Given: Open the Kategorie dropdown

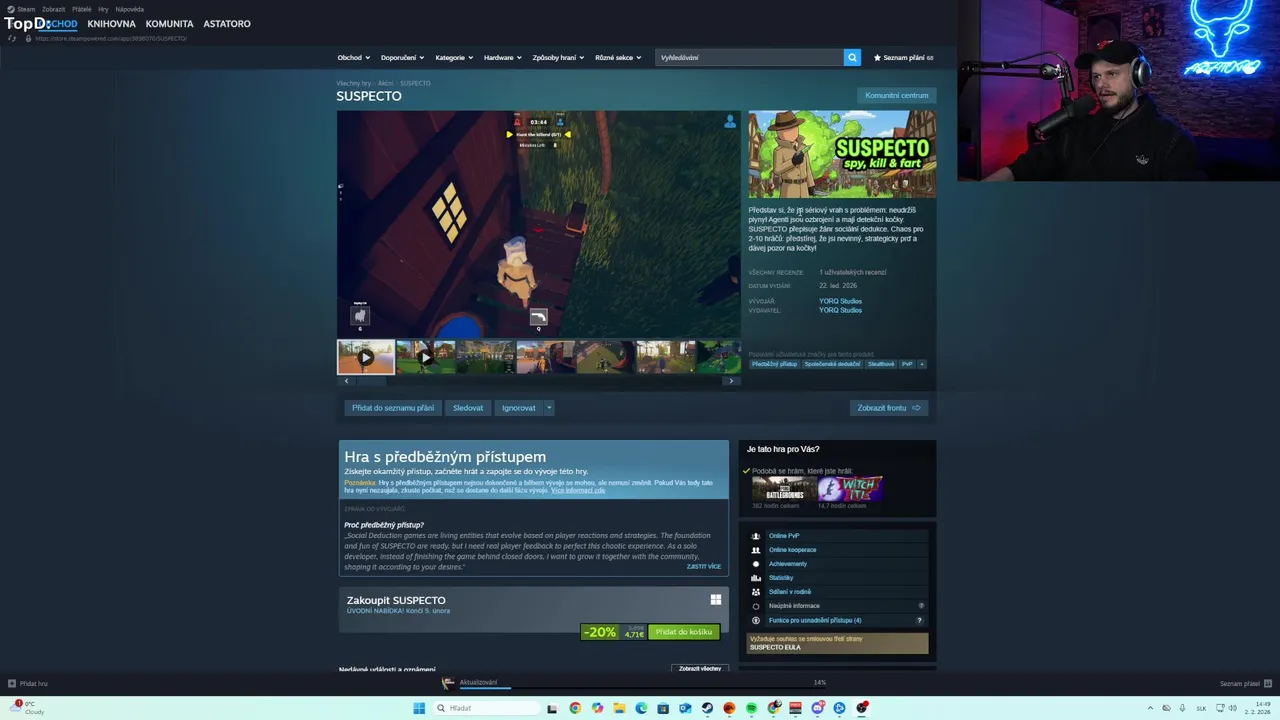Looking at the screenshot, I should click(x=454, y=57).
